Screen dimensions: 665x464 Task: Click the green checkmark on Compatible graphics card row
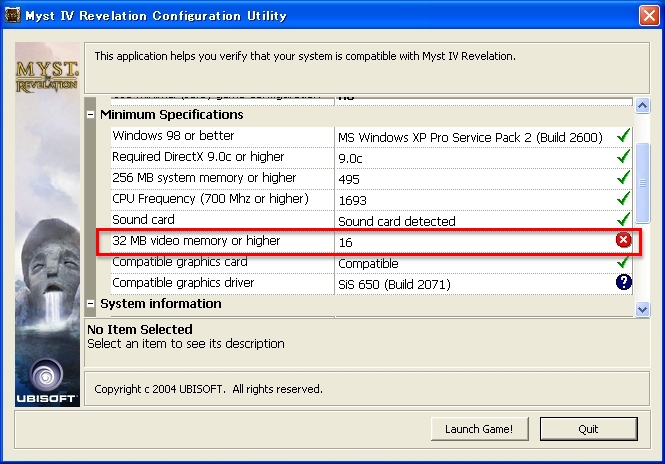623,262
